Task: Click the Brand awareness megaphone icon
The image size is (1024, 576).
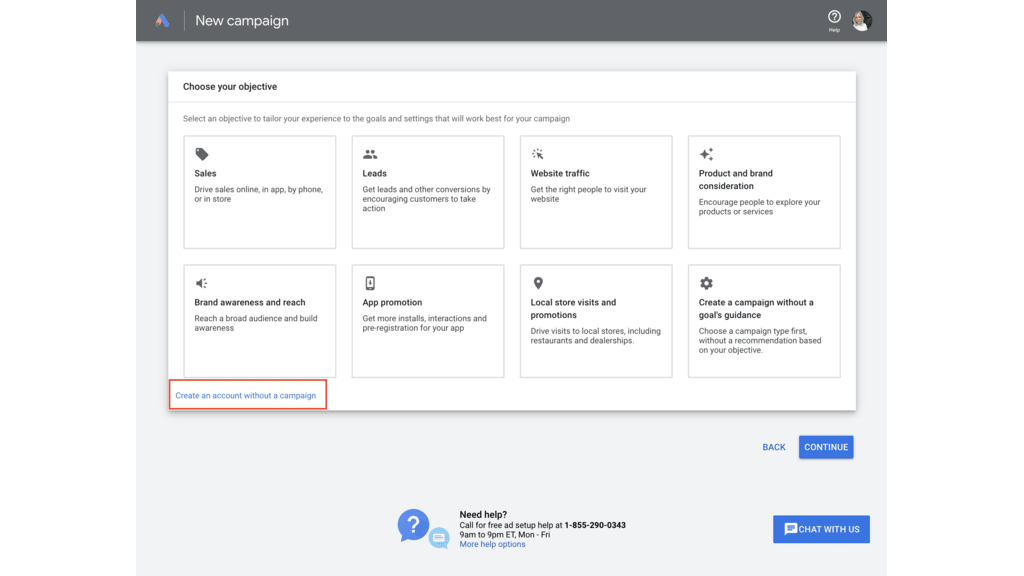Action: tap(201, 283)
